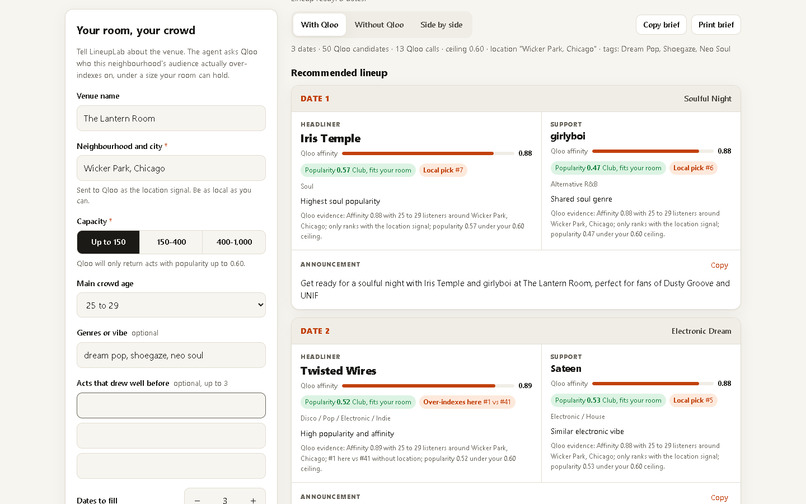806x504 pixels.
Task: Click the High popularity and affinity text
Action: (347, 434)
